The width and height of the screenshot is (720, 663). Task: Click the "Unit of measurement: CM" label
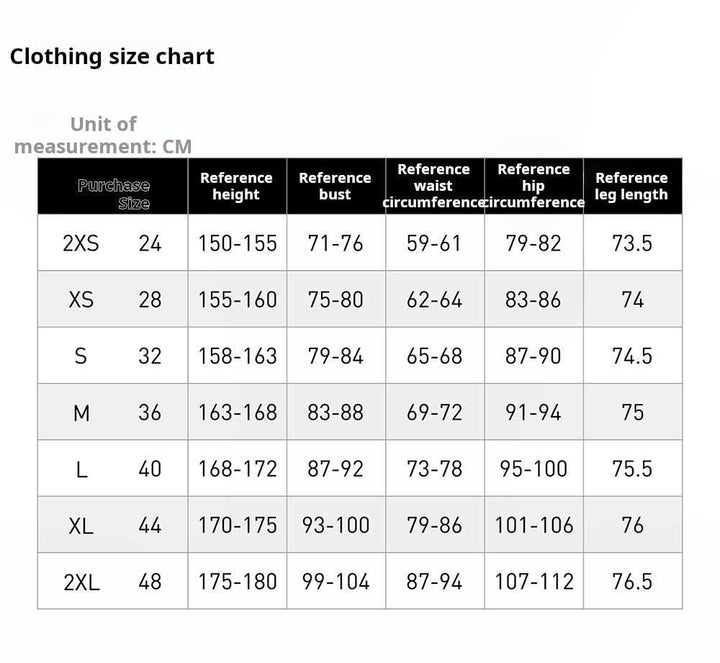click(x=102, y=135)
